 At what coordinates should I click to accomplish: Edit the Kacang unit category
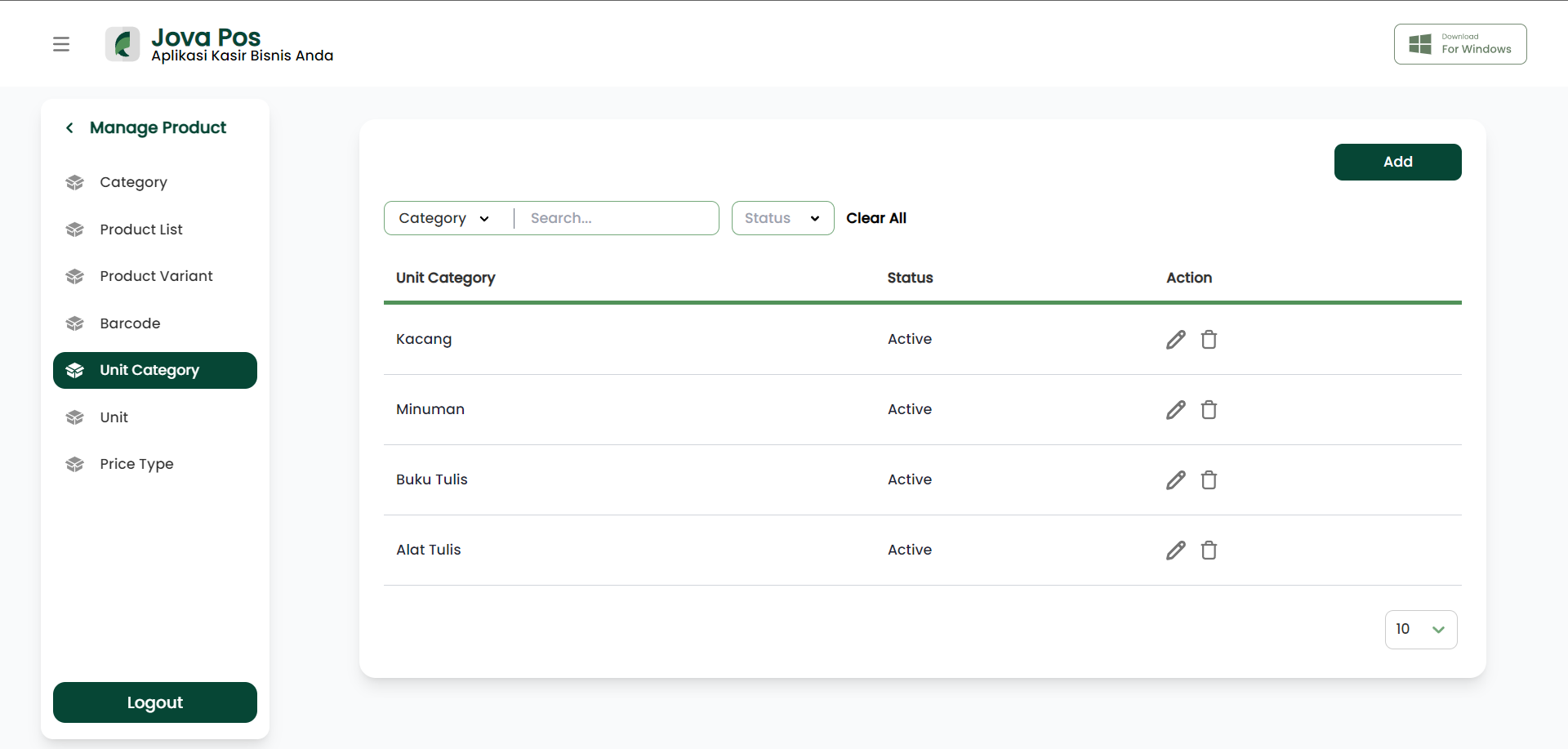(x=1175, y=339)
